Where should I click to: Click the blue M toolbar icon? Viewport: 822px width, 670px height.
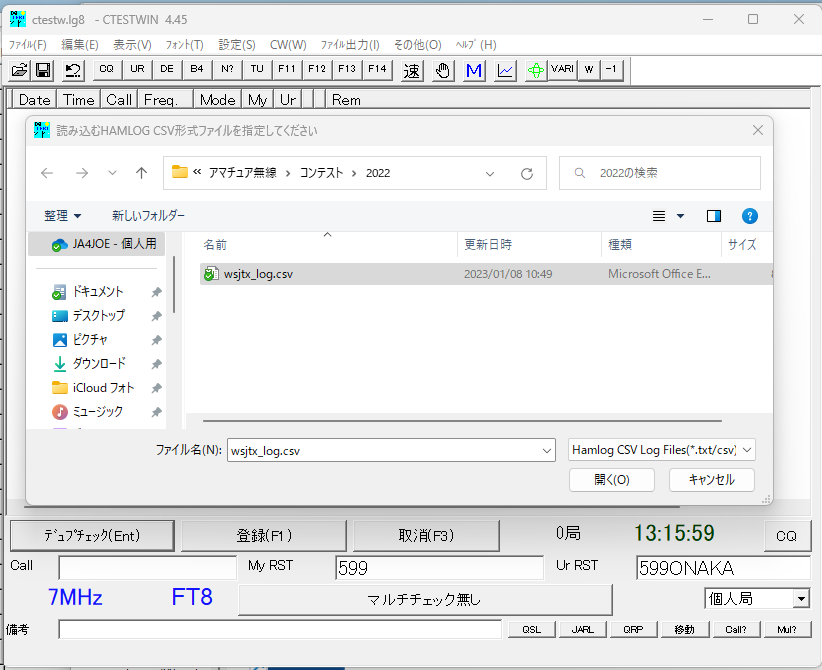[474, 70]
